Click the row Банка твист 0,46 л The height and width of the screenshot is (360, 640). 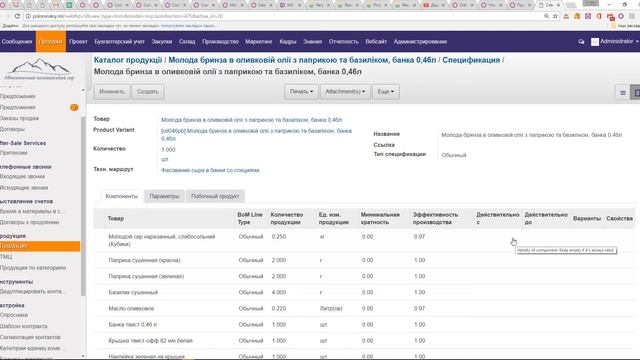363,324
